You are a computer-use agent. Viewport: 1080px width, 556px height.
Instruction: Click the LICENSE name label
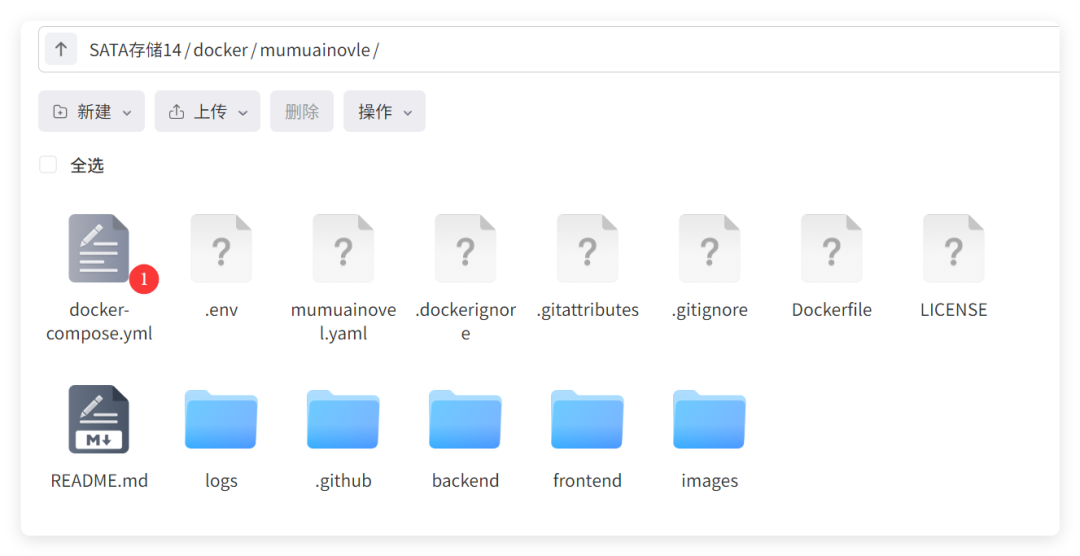coord(953,310)
